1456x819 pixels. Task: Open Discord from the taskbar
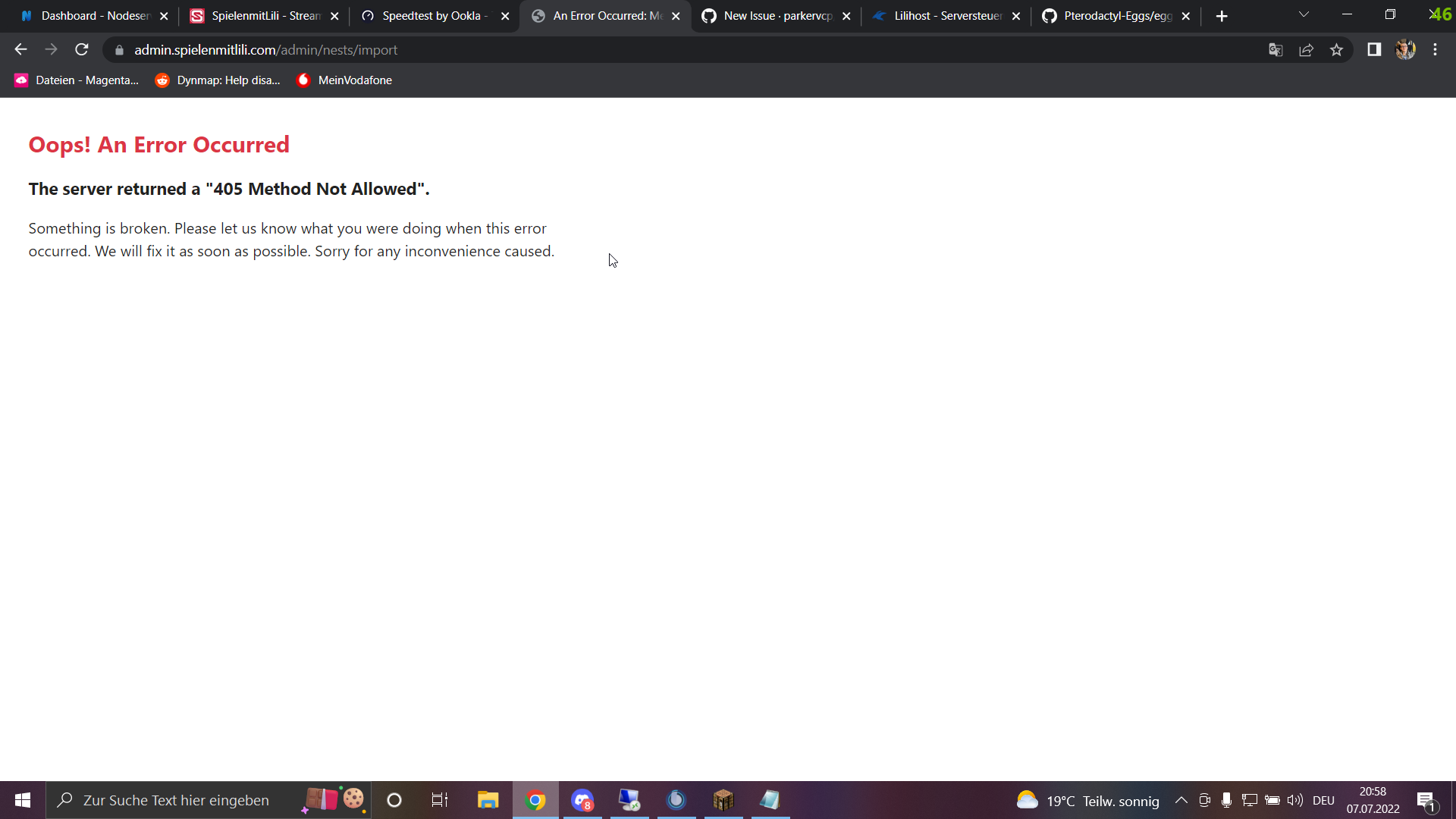[582, 800]
